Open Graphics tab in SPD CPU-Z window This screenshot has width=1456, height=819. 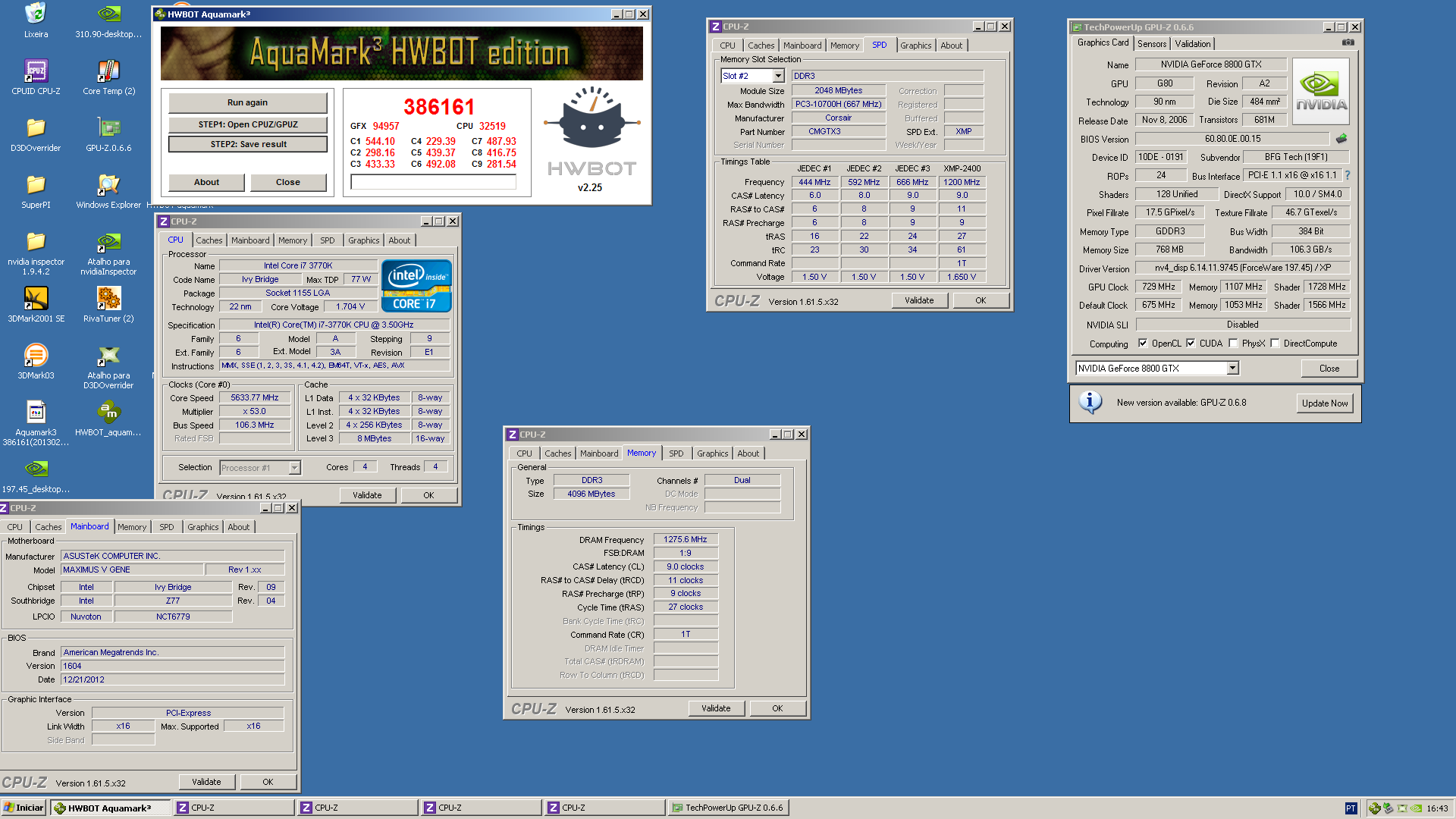click(915, 45)
